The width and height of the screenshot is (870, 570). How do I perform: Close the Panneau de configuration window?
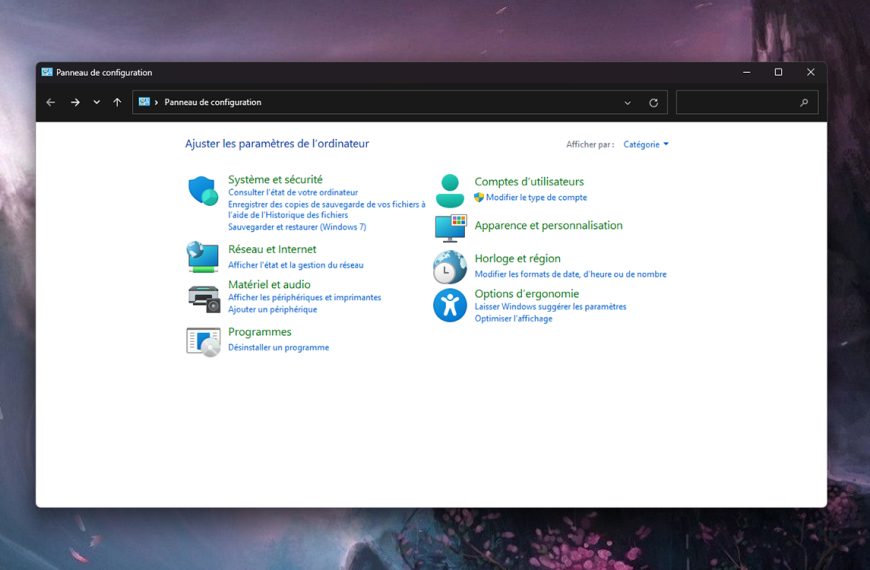click(811, 72)
